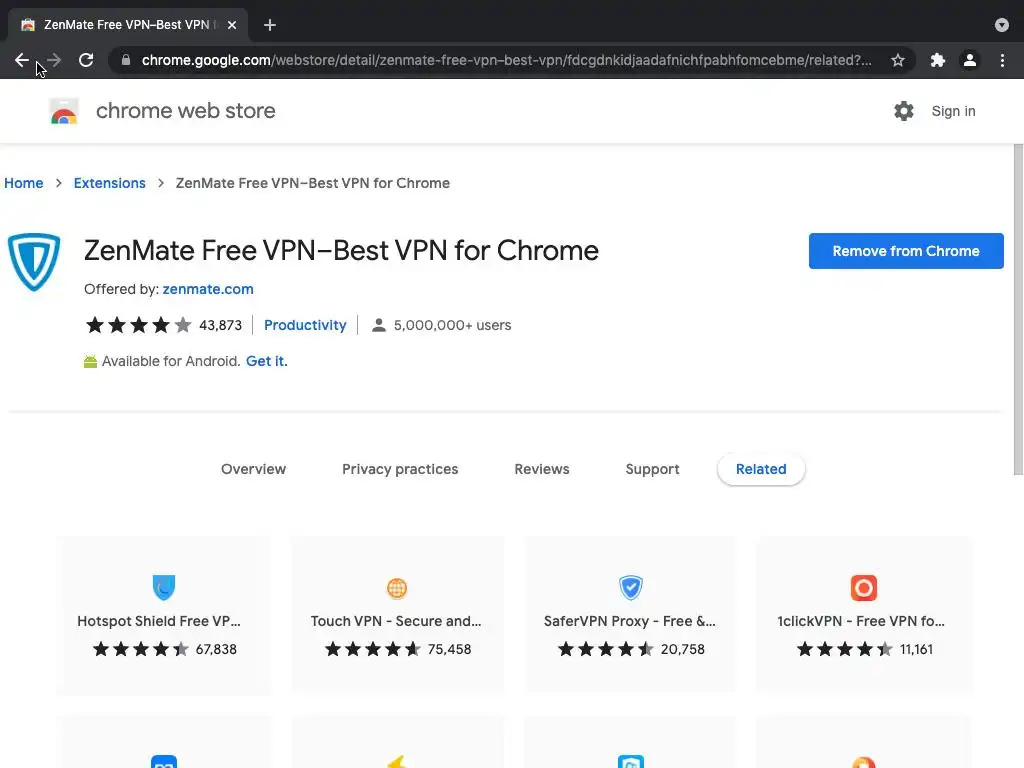Click the users person icon

[x=379, y=325]
